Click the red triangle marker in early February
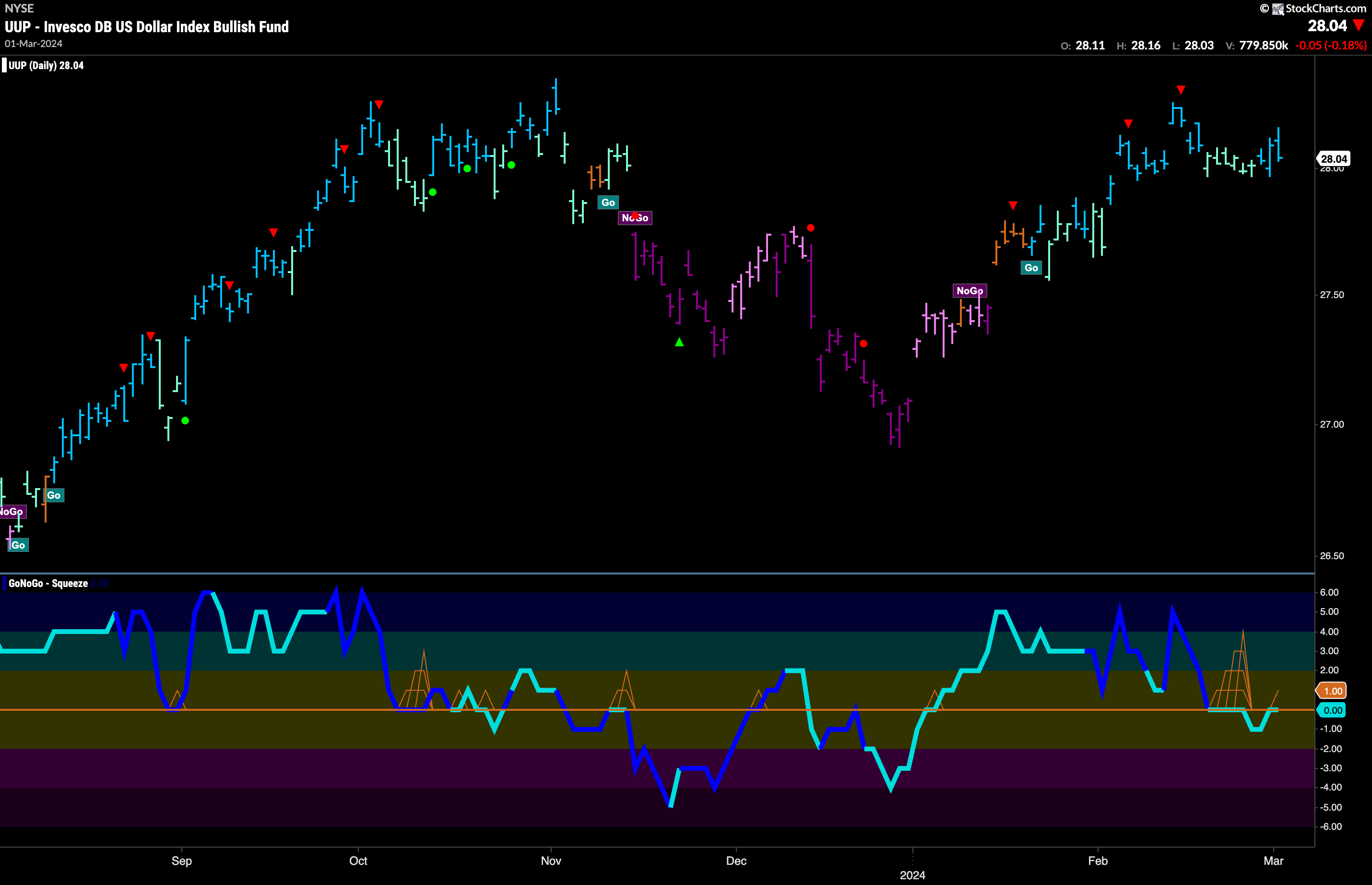1372x885 pixels. (x=1128, y=123)
